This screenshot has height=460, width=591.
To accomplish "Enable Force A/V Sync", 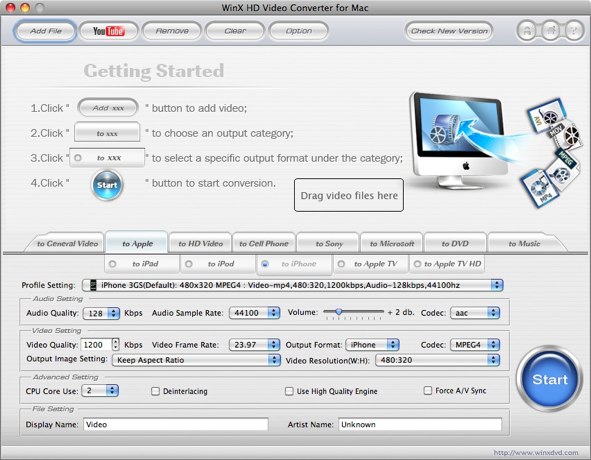I will 427,390.
